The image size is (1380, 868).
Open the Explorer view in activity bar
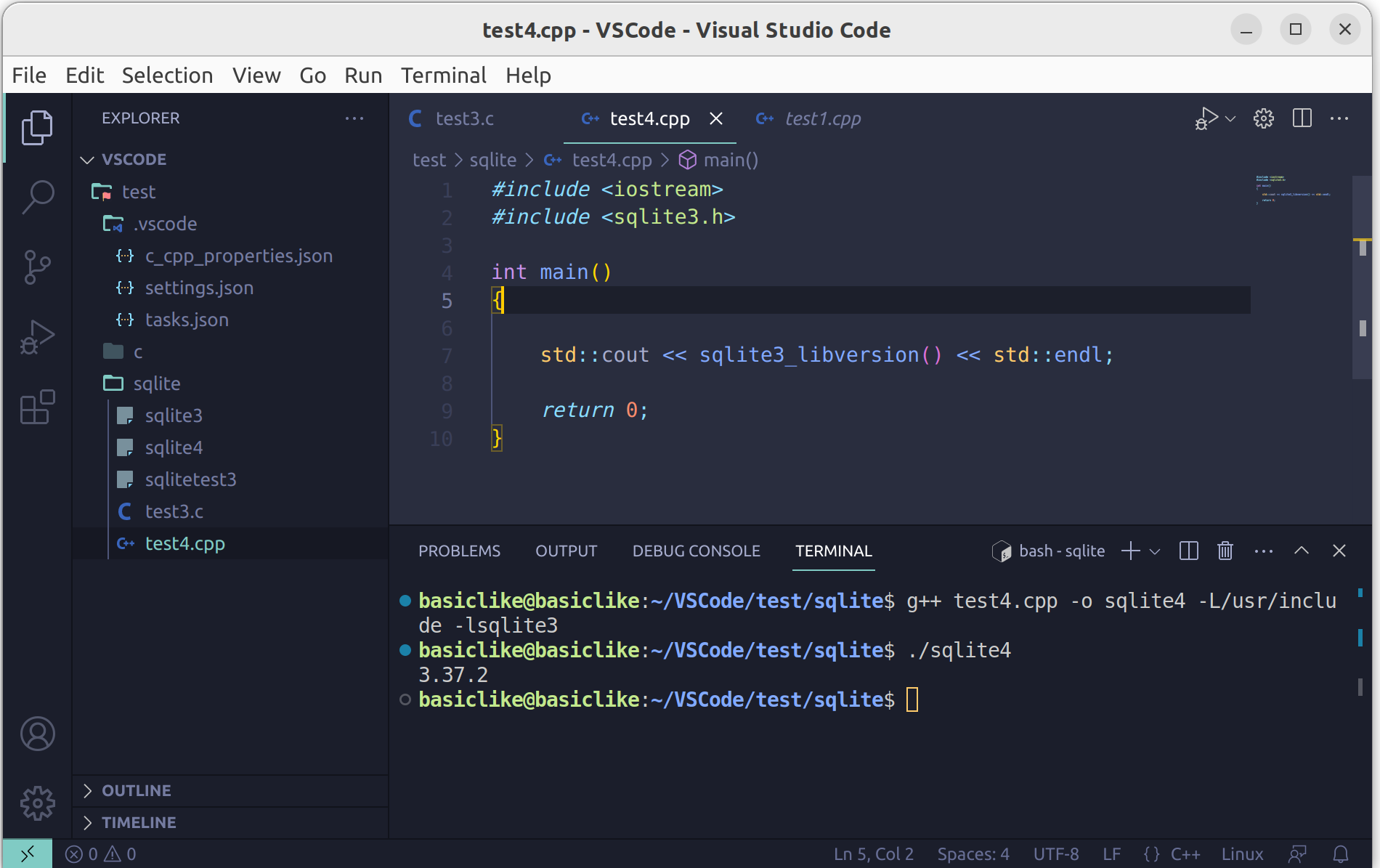(x=37, y=128)
